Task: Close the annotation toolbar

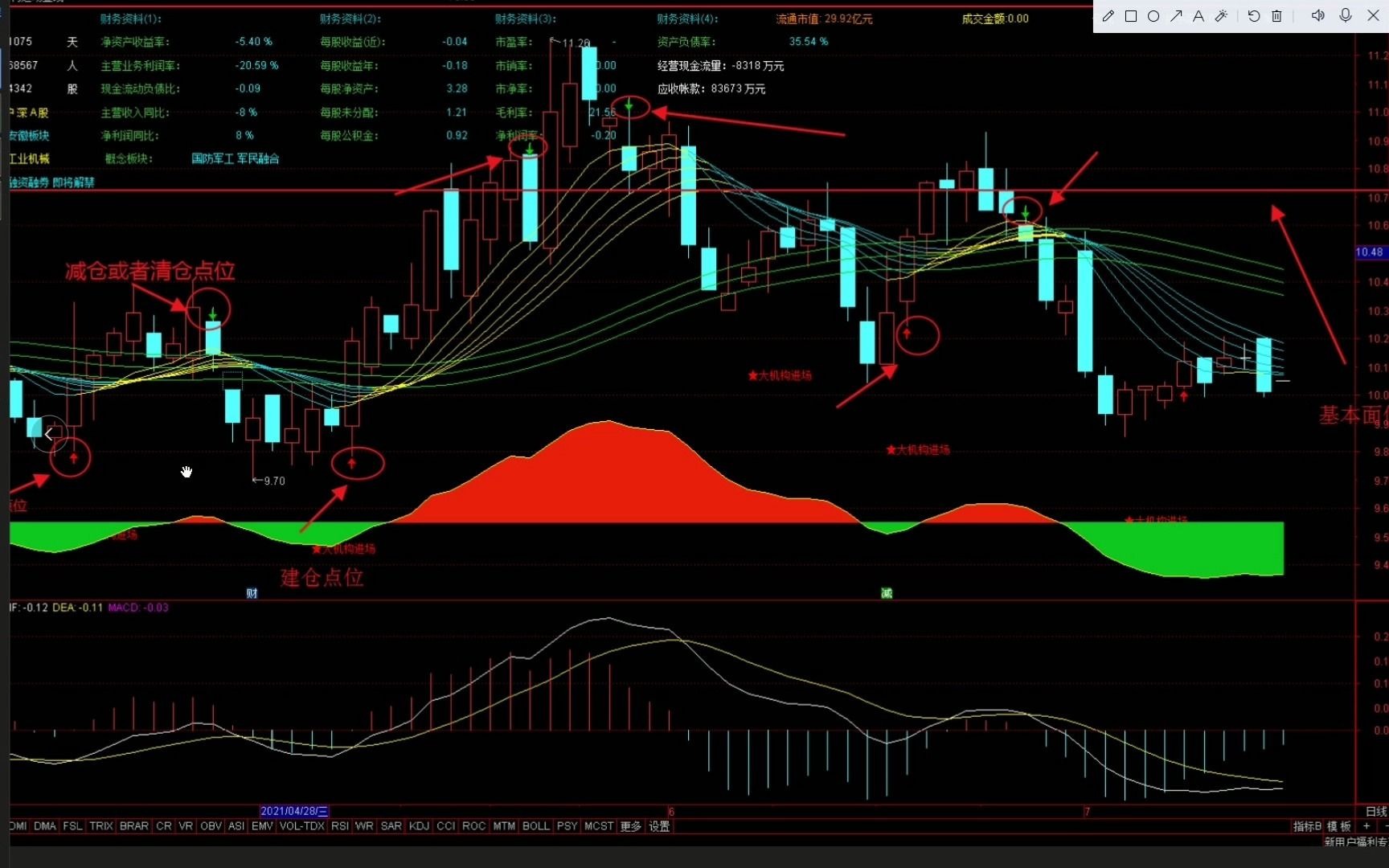Action: click(x=1374, y=16)
